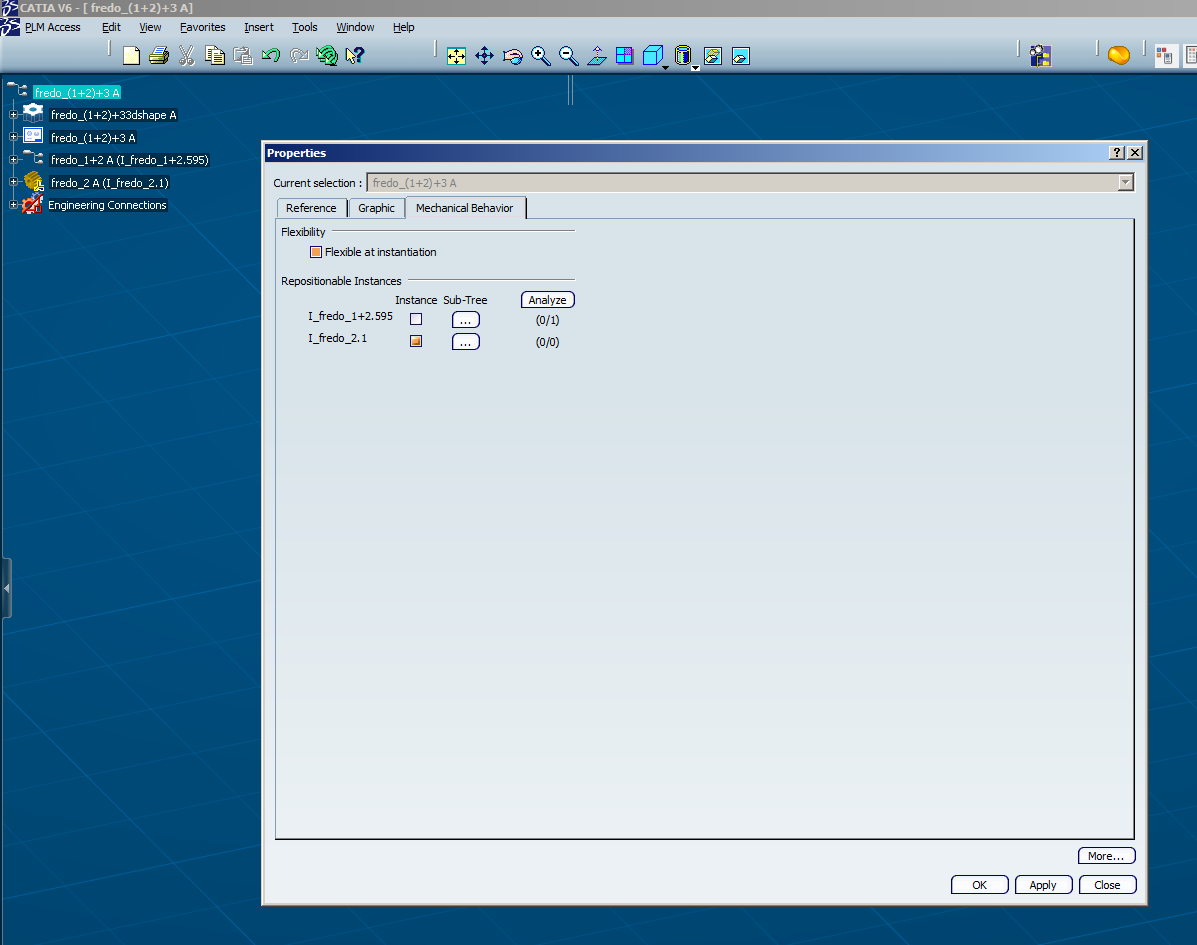Click the product structure tree toolbar icon
Screen dimensions: 1197x945
coord(1041,56)
